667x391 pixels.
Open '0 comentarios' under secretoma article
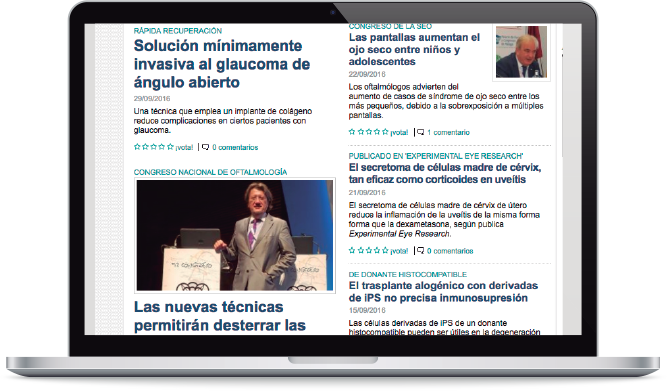450,251
